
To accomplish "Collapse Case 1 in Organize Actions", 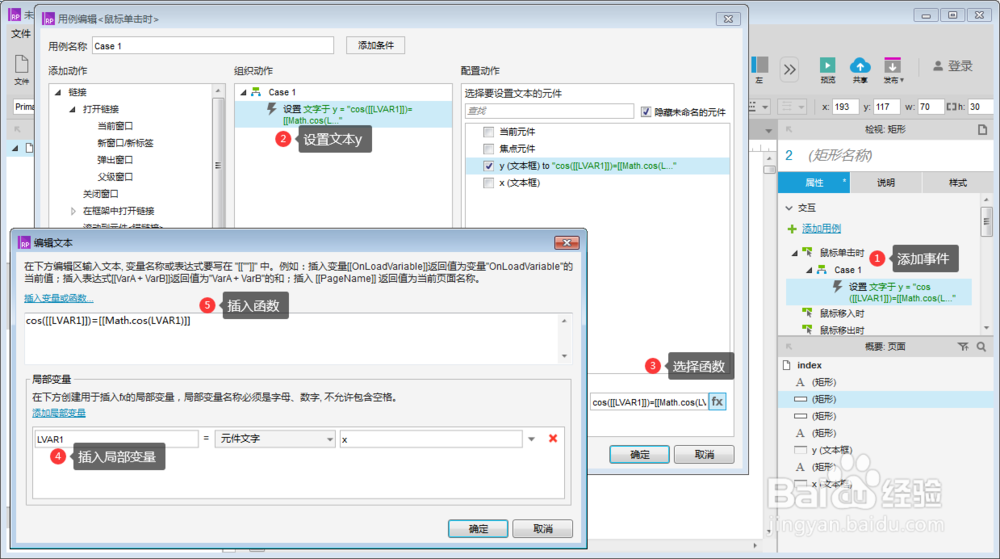I will point(243,92).
